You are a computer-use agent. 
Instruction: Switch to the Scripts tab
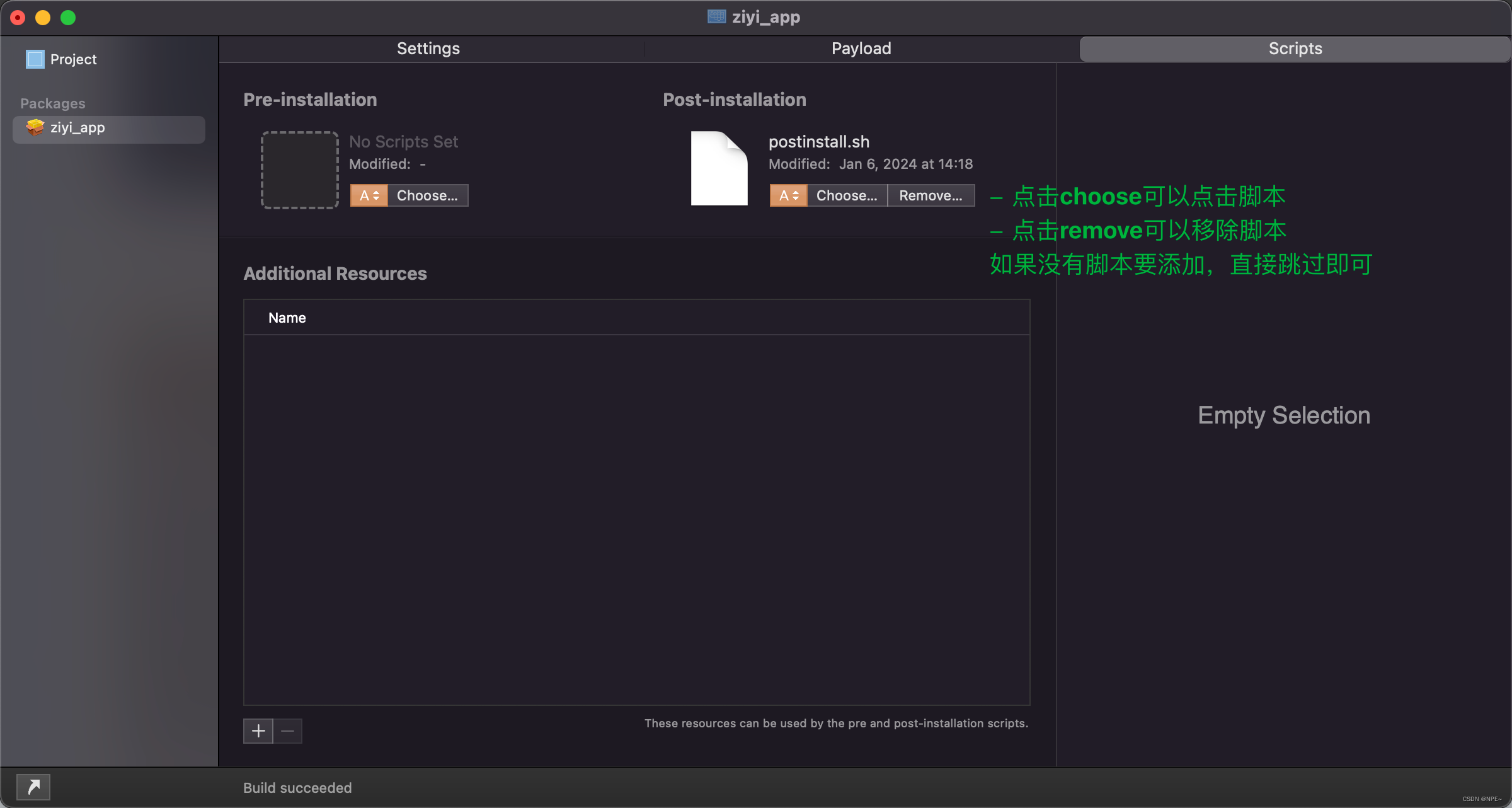1295,49
